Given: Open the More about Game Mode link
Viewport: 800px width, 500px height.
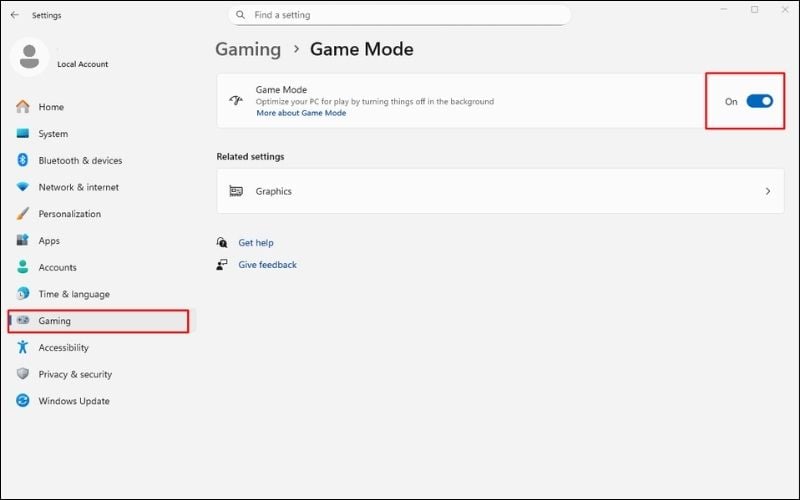Looking at the screenshot, I should point(301,113).
